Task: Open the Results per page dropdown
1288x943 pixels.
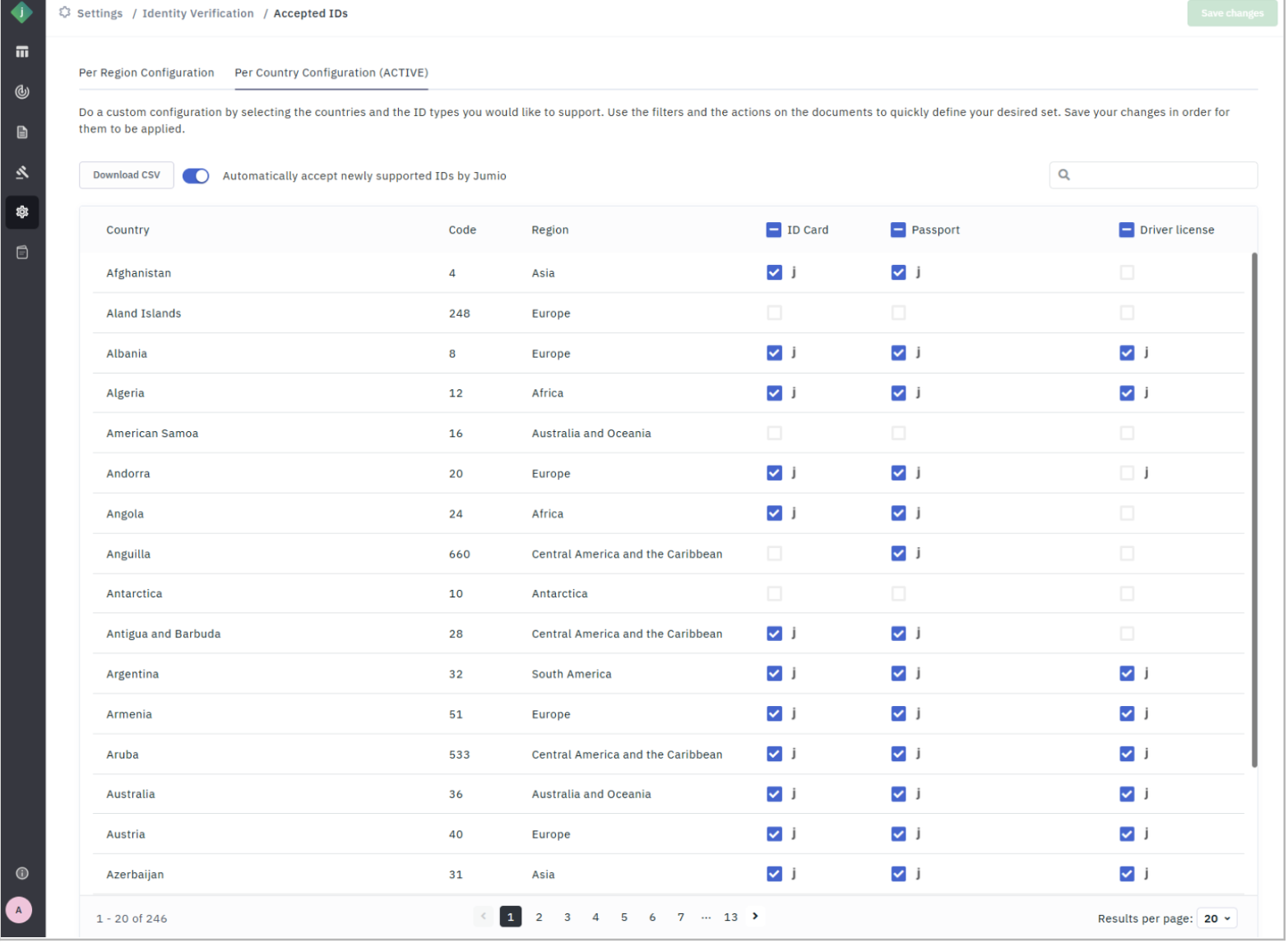Action: [1218, 920]
